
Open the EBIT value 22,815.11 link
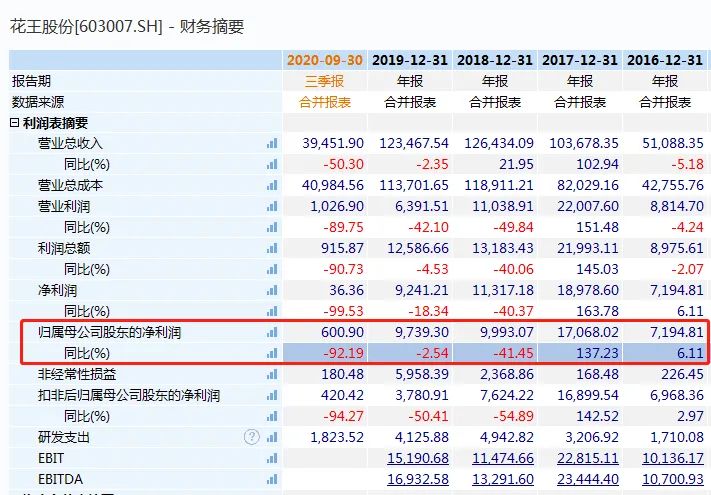pyautogui.click(x=588, y=458)
